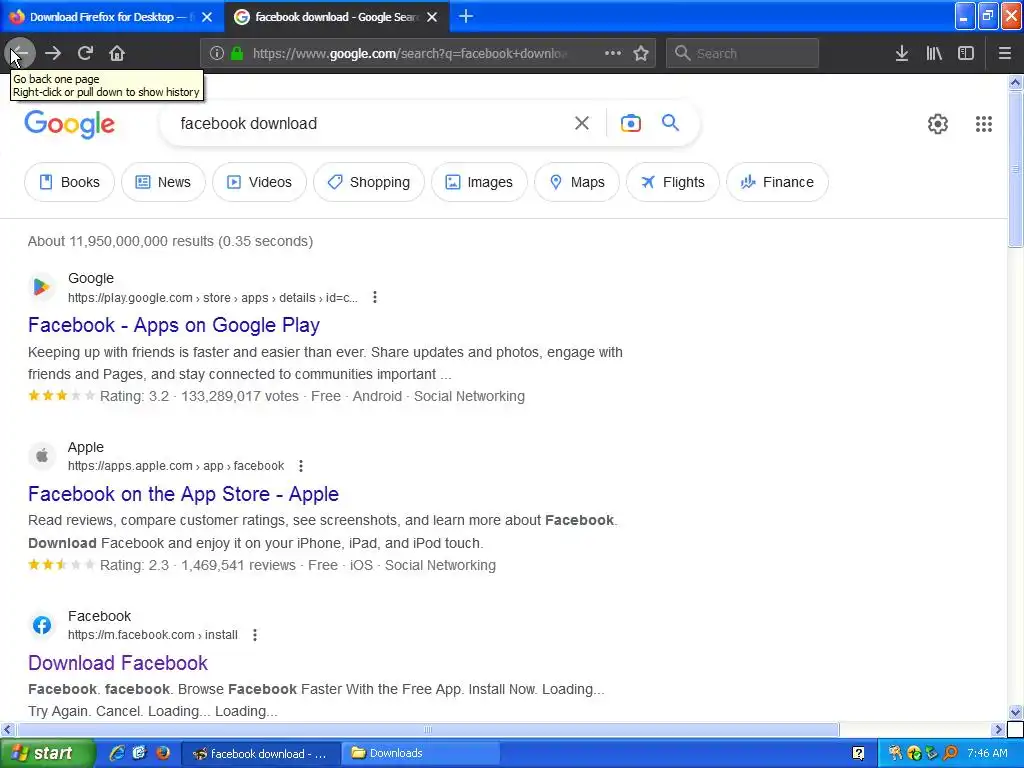This screenshot has width=1024, height=768.
Task: Click the green padlock security icon
Action: [237, 54]
